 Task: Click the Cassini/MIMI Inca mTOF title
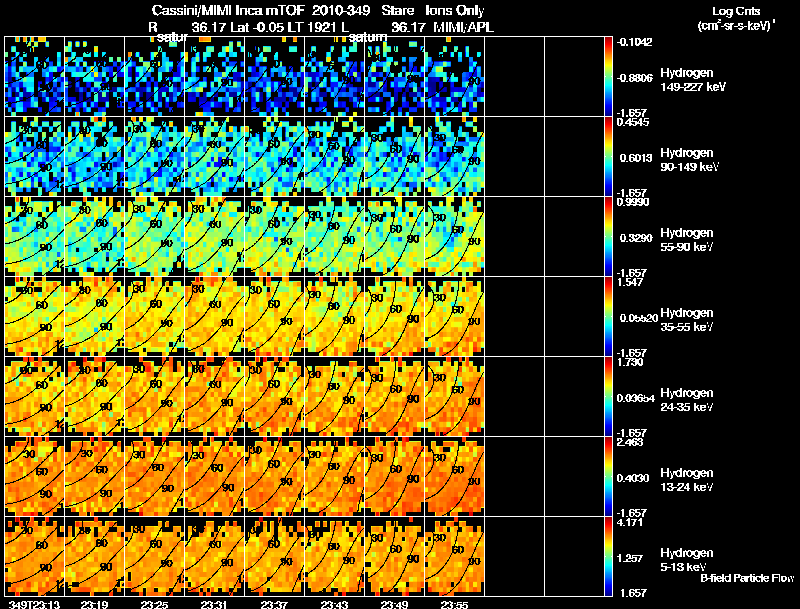[228, 11]
